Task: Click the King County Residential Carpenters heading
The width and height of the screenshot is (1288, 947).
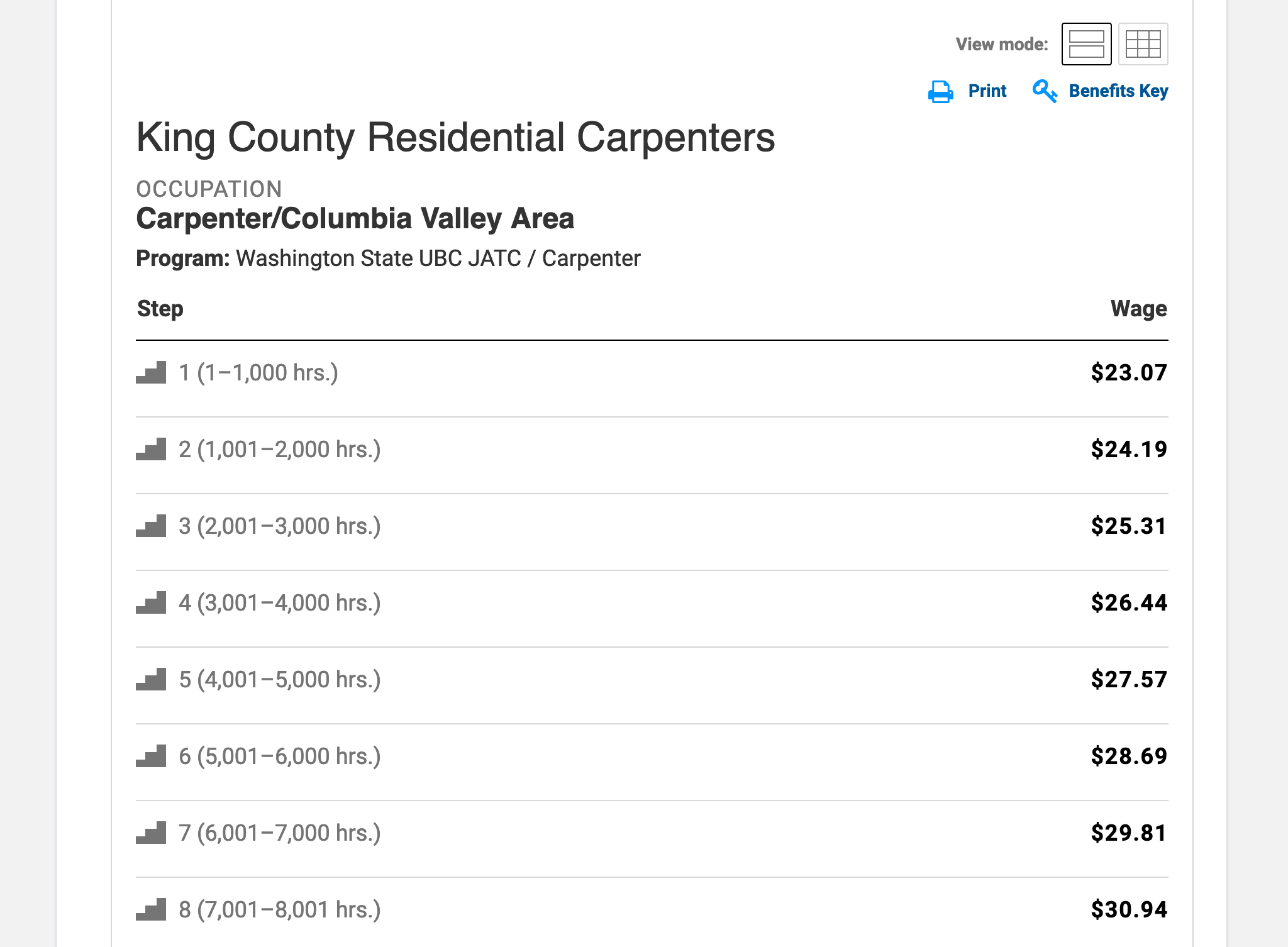Action: [x=456, y=138]
